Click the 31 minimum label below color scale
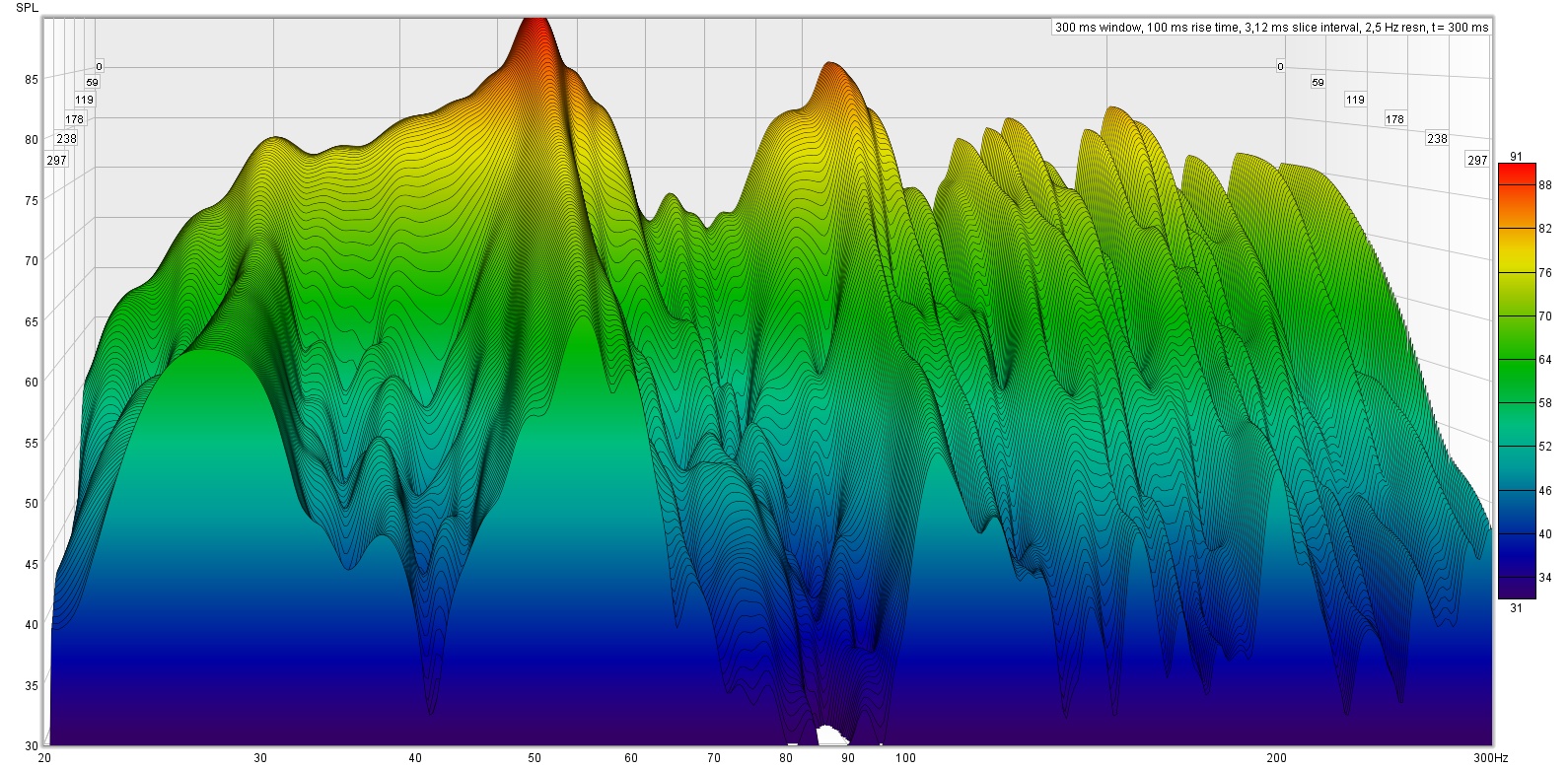Image resolution: width=1568 pixels, height=769 pixels. click(x=1516, y=608)
